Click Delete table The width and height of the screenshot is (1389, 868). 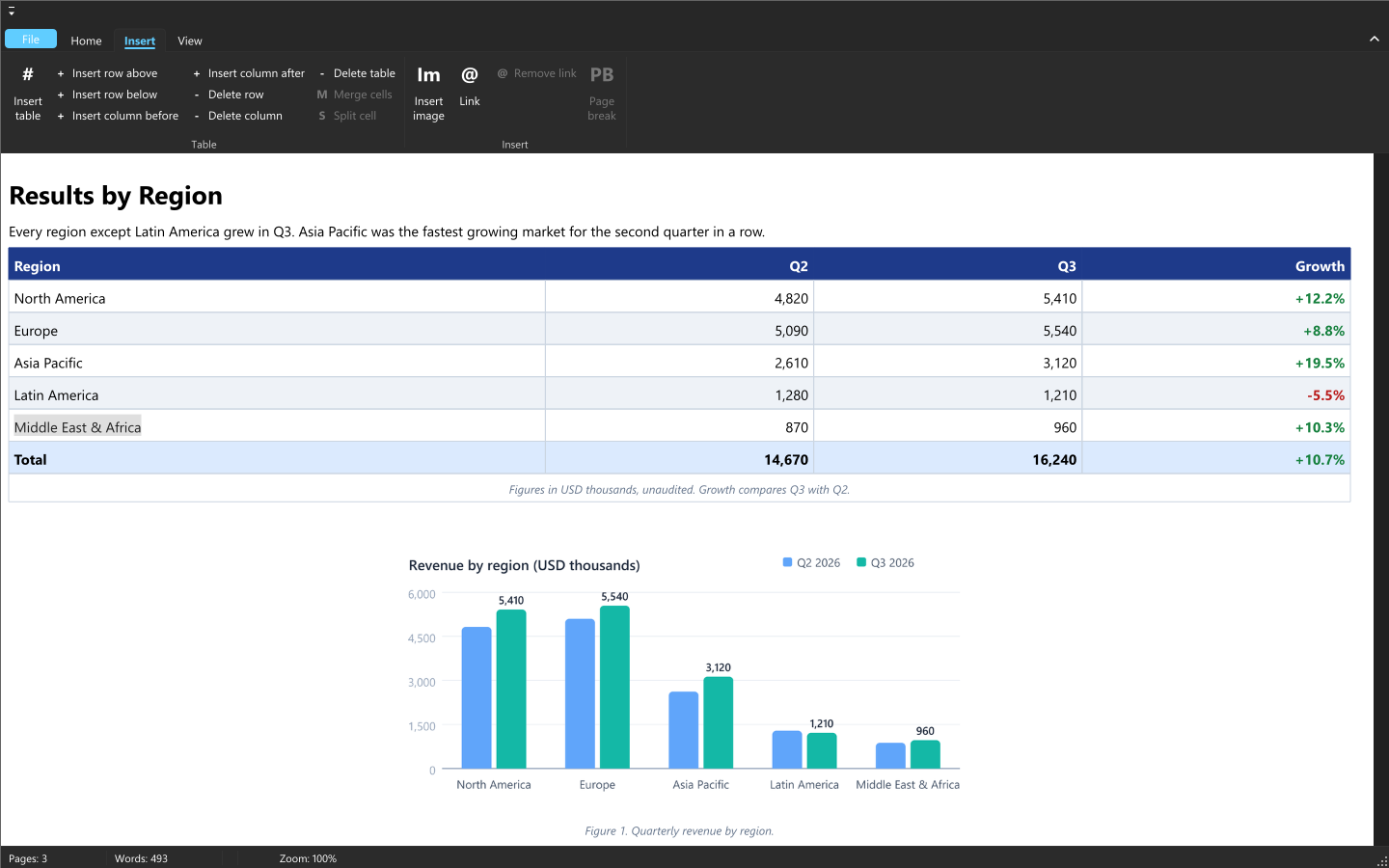coord(357,73)
